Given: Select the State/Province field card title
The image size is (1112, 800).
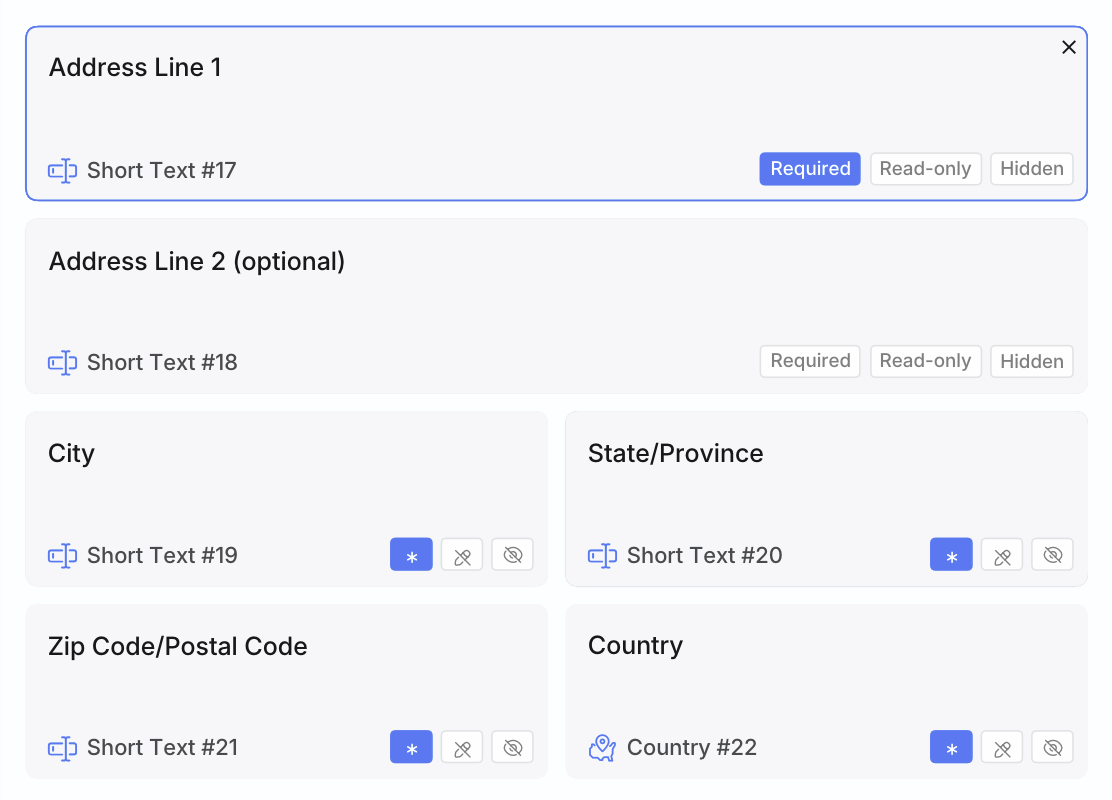Looking at the screenshot, I should point(675,454).
